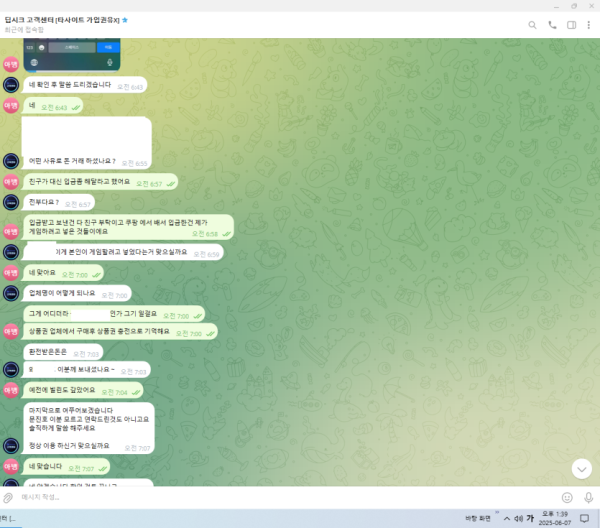Click the '바탕 화면' taskbar toolbar
The width and height of the screenshot is (600, 528).
pos(478,518)
